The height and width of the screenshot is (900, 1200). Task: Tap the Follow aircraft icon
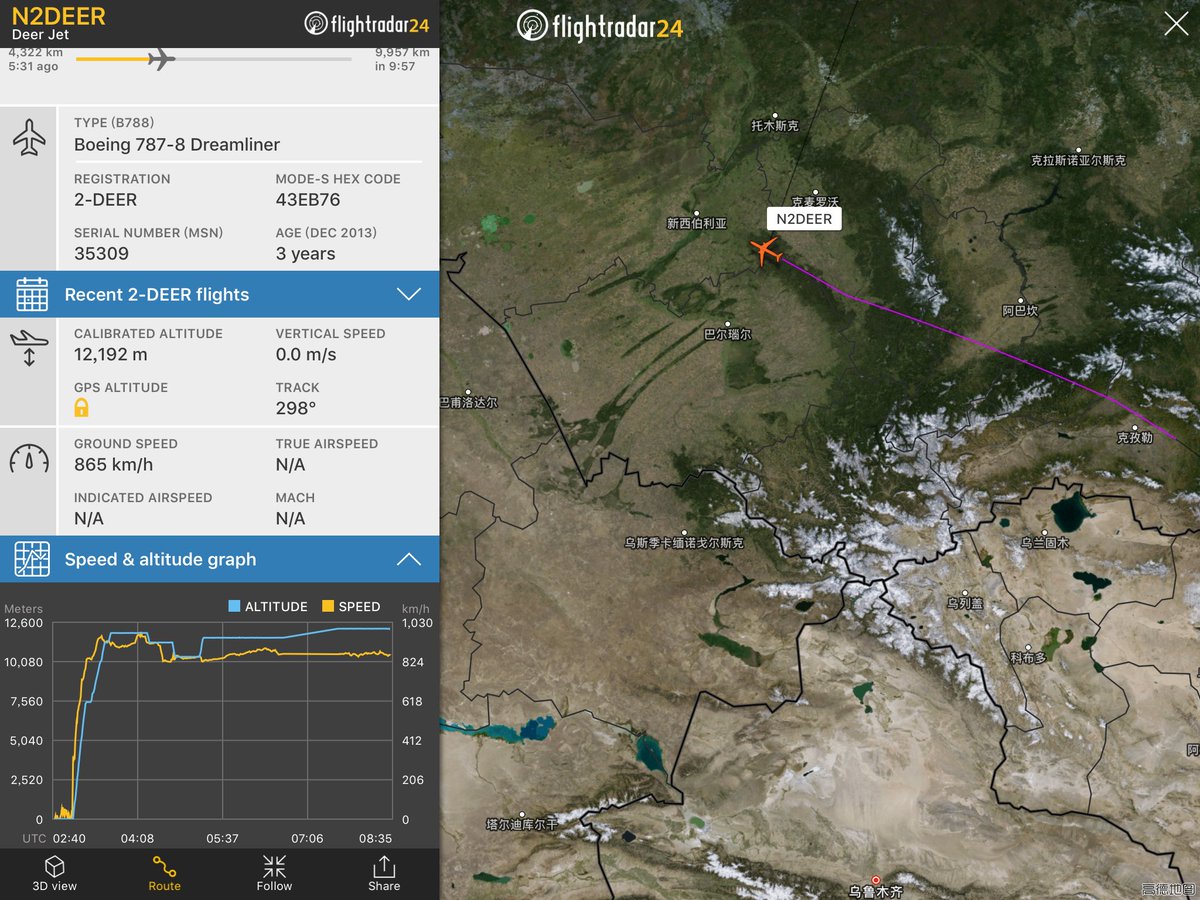click(x=274, y=873)
